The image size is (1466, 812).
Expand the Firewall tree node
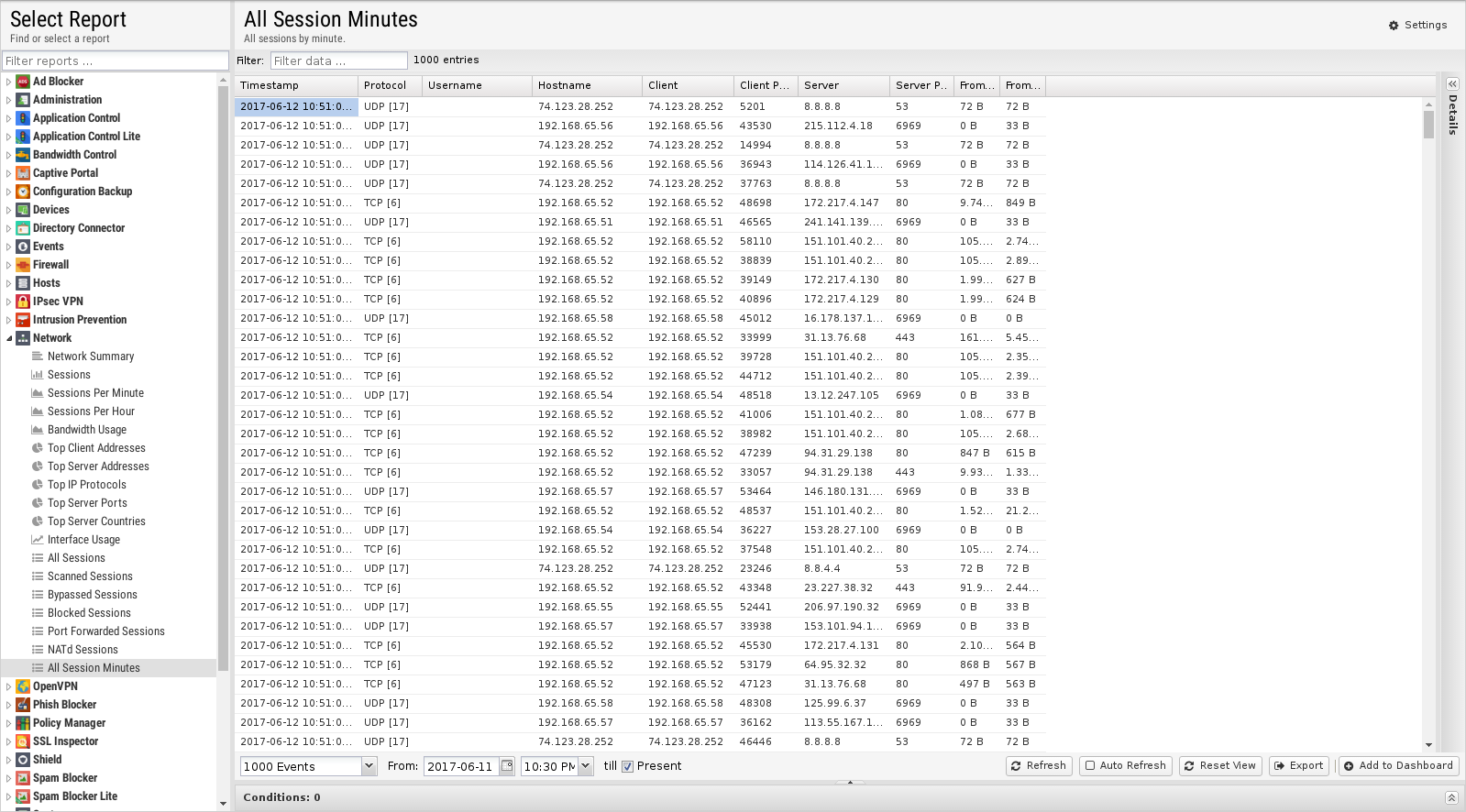pyautogui.click(x=9, y=265)
